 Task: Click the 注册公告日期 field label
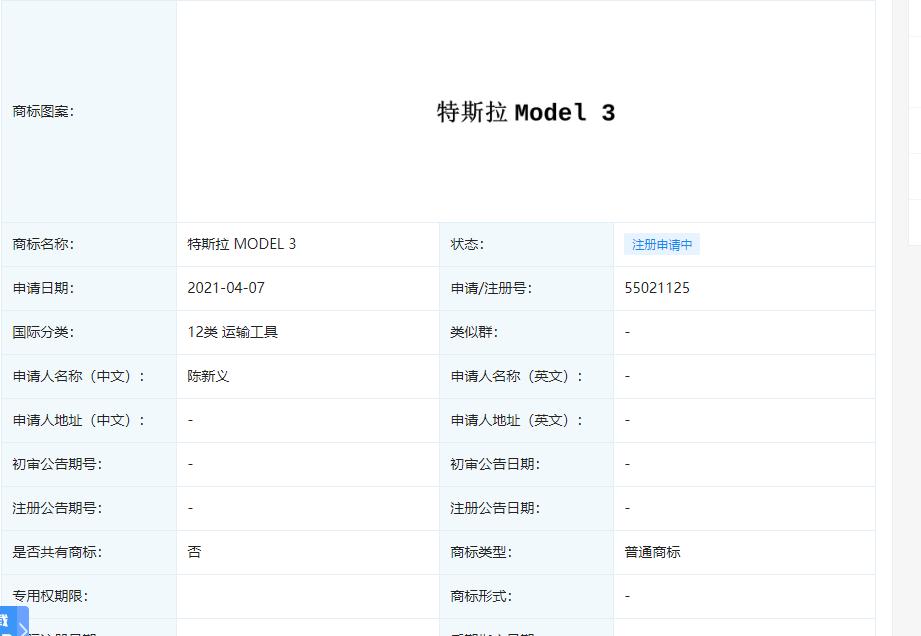pyautogui.click(x=495, y=508)
